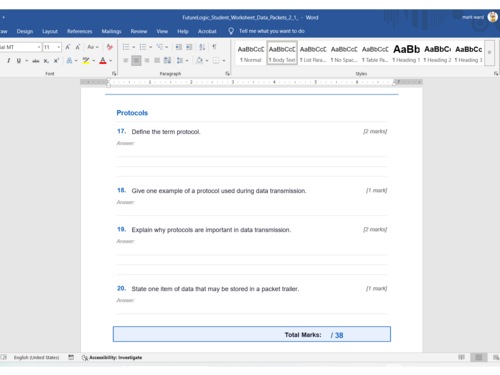Click the Bullets list icon

coord(126,47)
